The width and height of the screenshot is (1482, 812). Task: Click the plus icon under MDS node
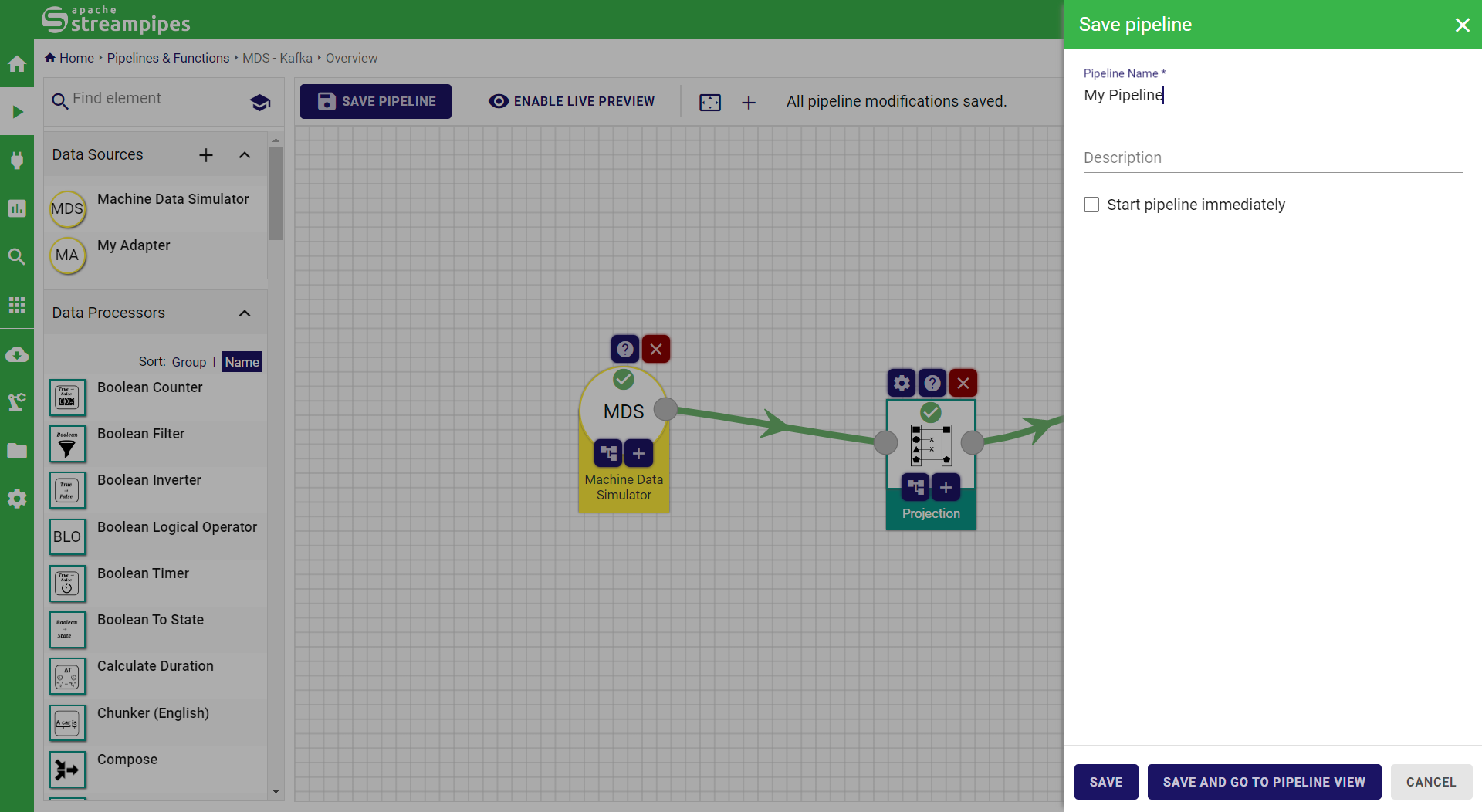(x=638, y=453)
